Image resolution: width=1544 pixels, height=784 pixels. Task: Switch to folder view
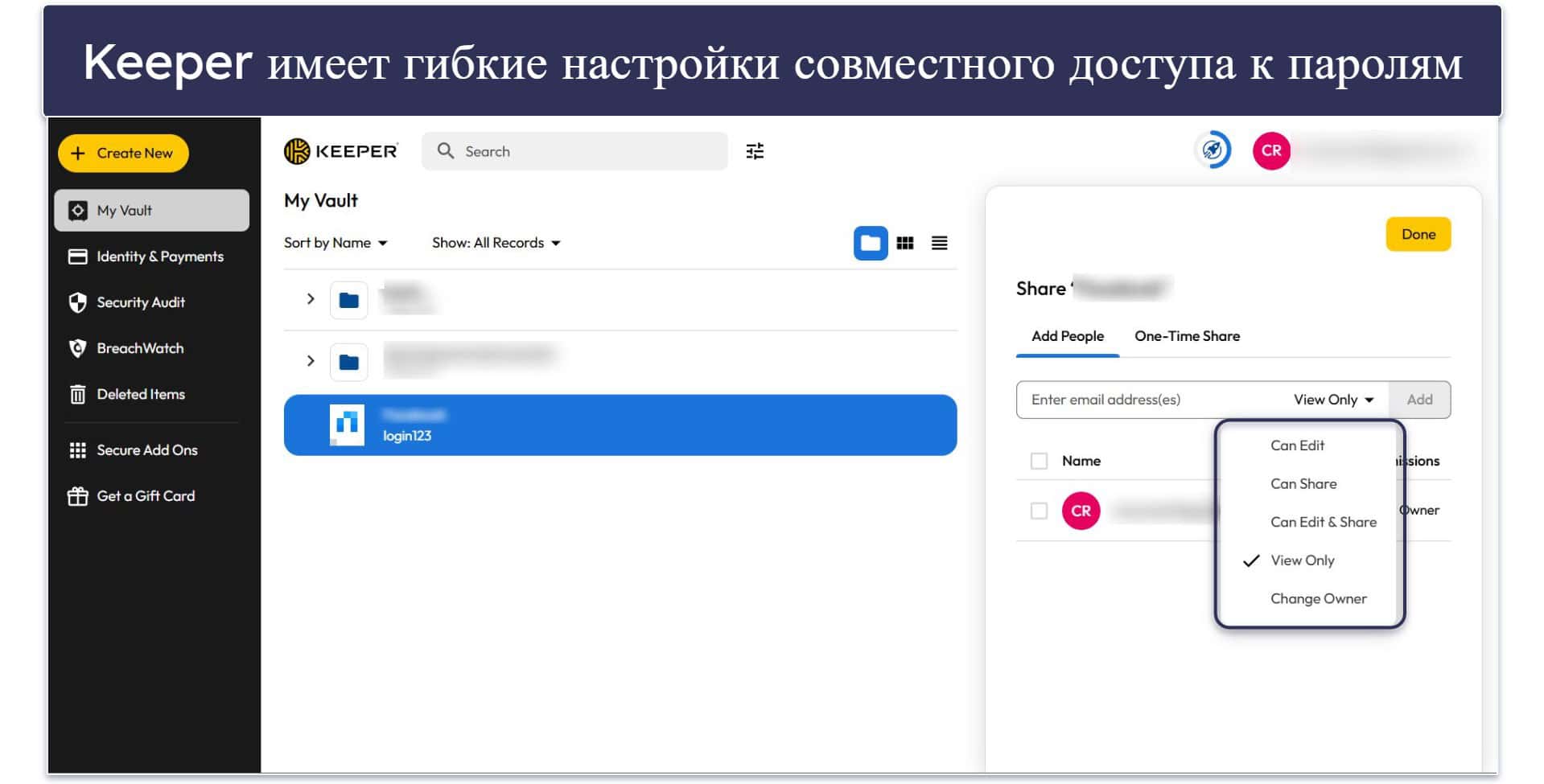tap(871, 243)
